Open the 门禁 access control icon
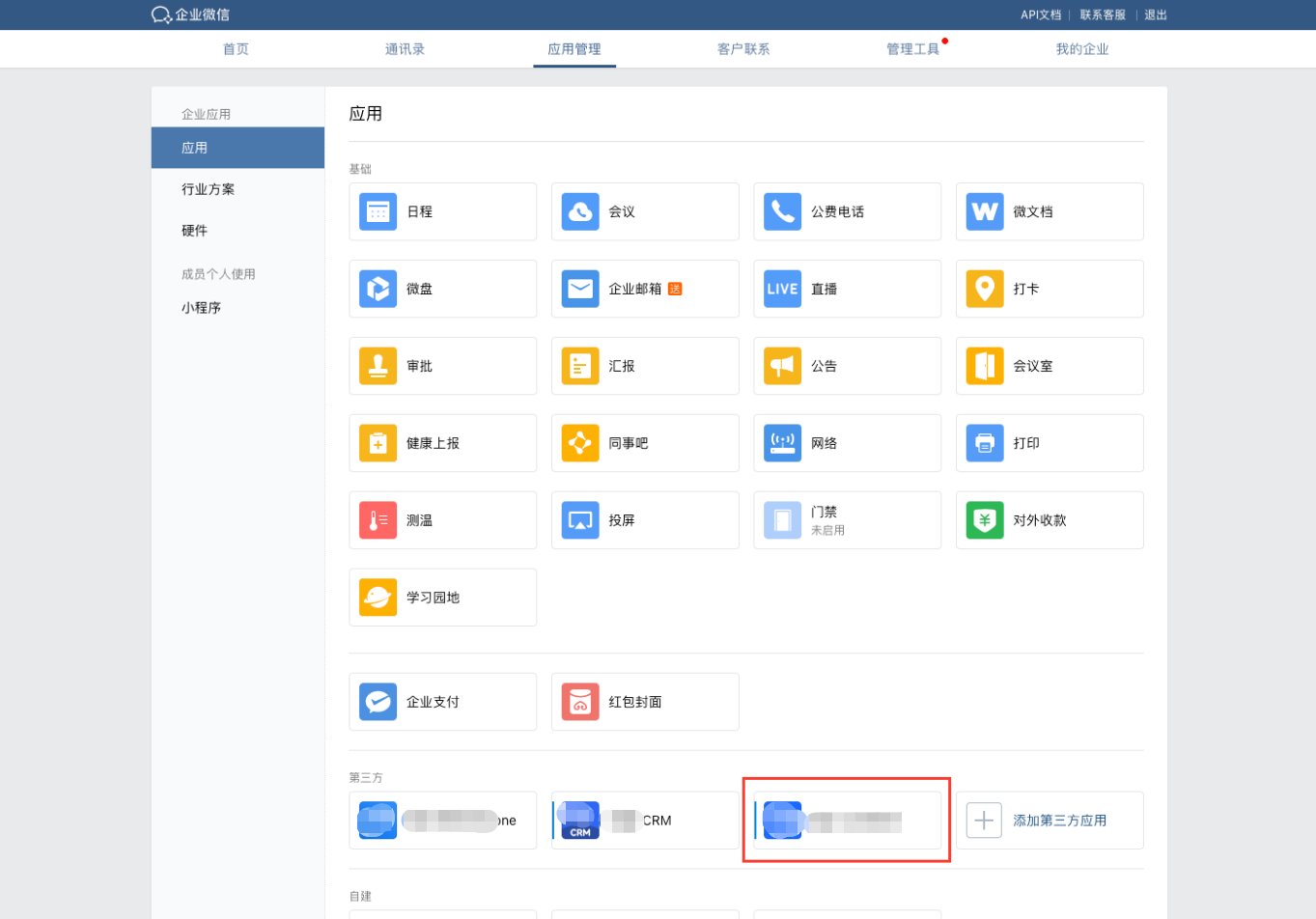Screen dimensions: 1316x919 [782, 520]
